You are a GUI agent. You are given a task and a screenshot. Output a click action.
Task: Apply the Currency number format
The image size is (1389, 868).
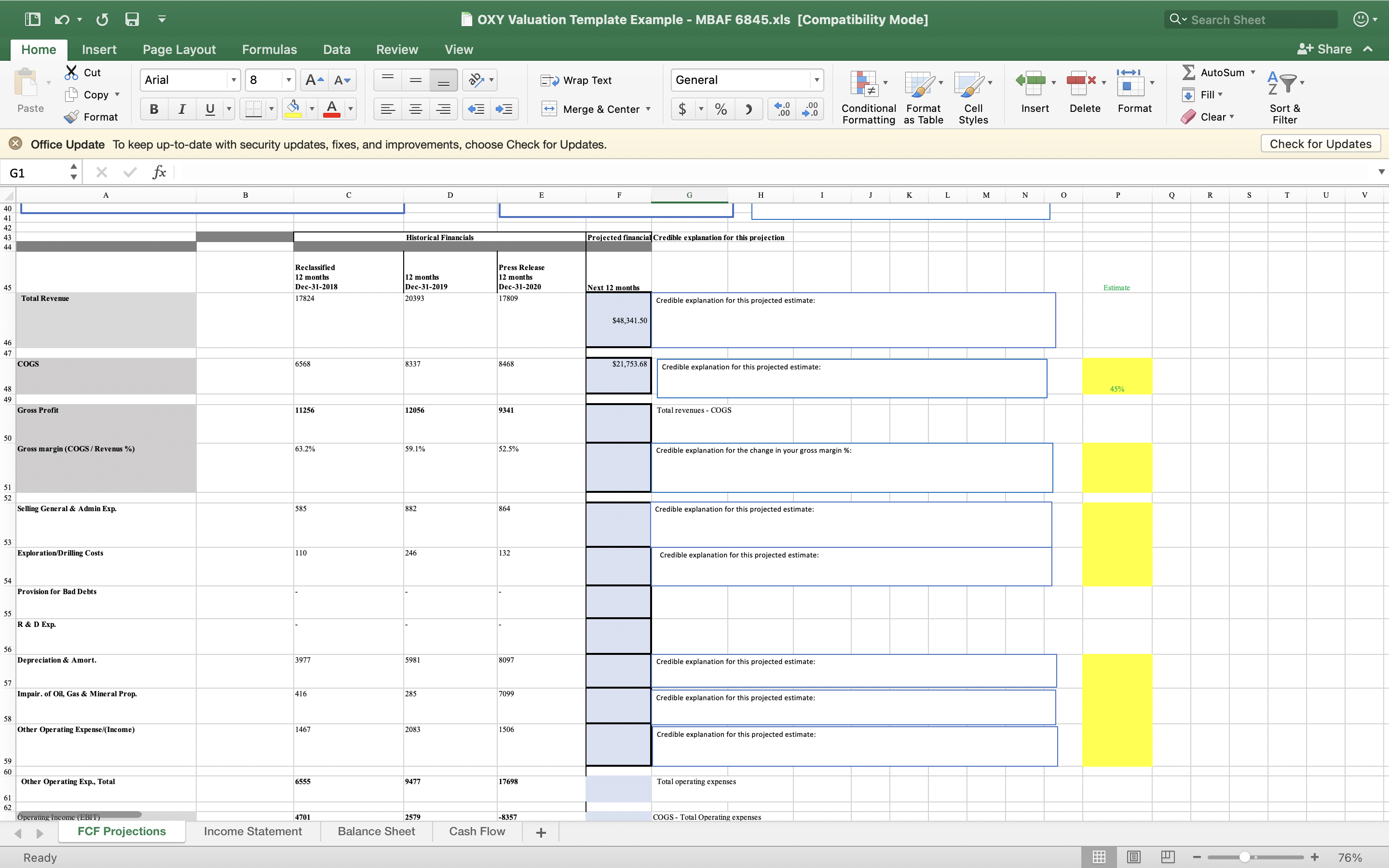tap(683, 109)
